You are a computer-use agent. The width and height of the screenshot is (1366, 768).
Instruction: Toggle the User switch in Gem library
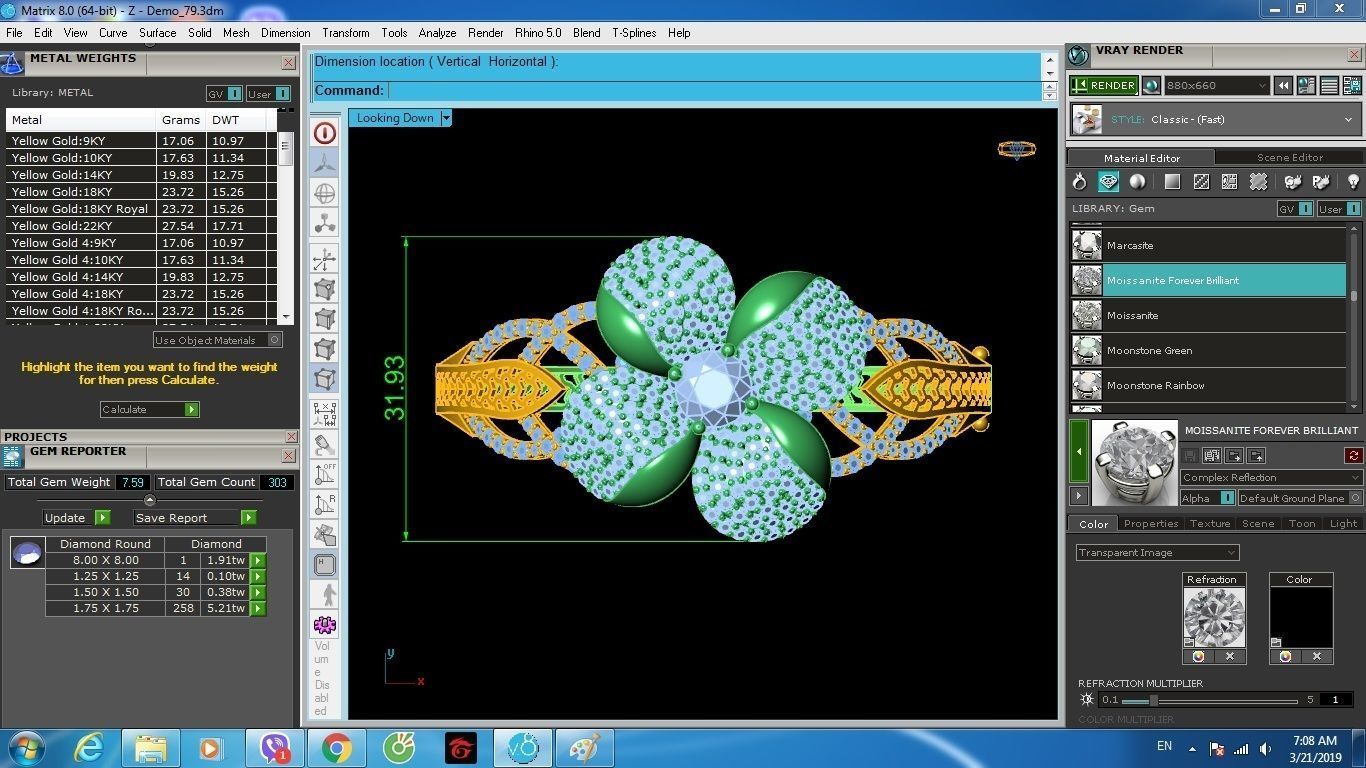click(x=1339, y=209)
